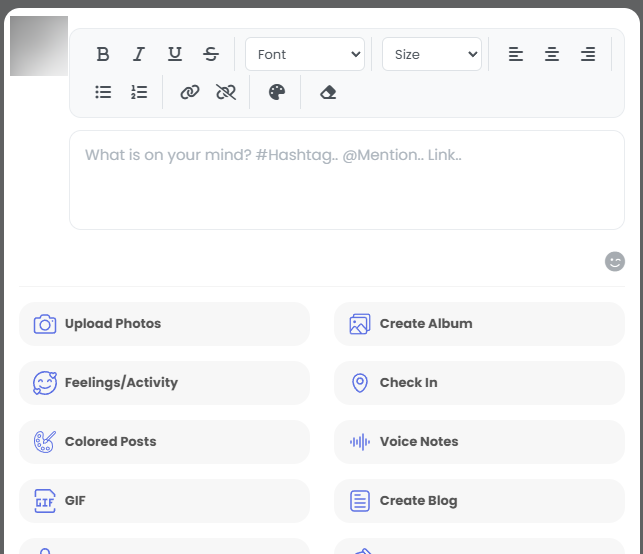Viewport: 643px width, 554px height.
Task: Open the Size dropdown
Action: (432, 54)
